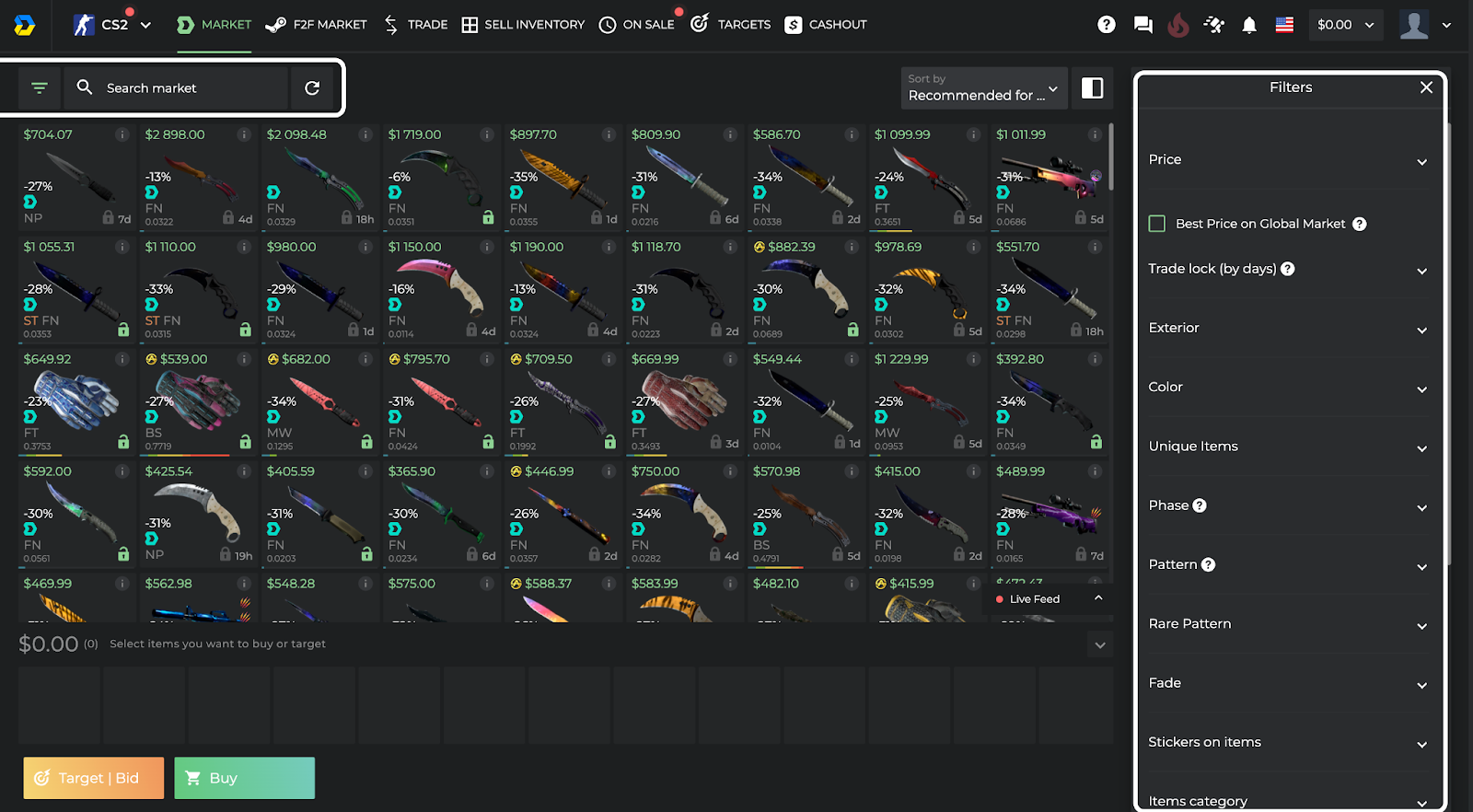Open the Sort by dropdown

[x=984, y=87]
